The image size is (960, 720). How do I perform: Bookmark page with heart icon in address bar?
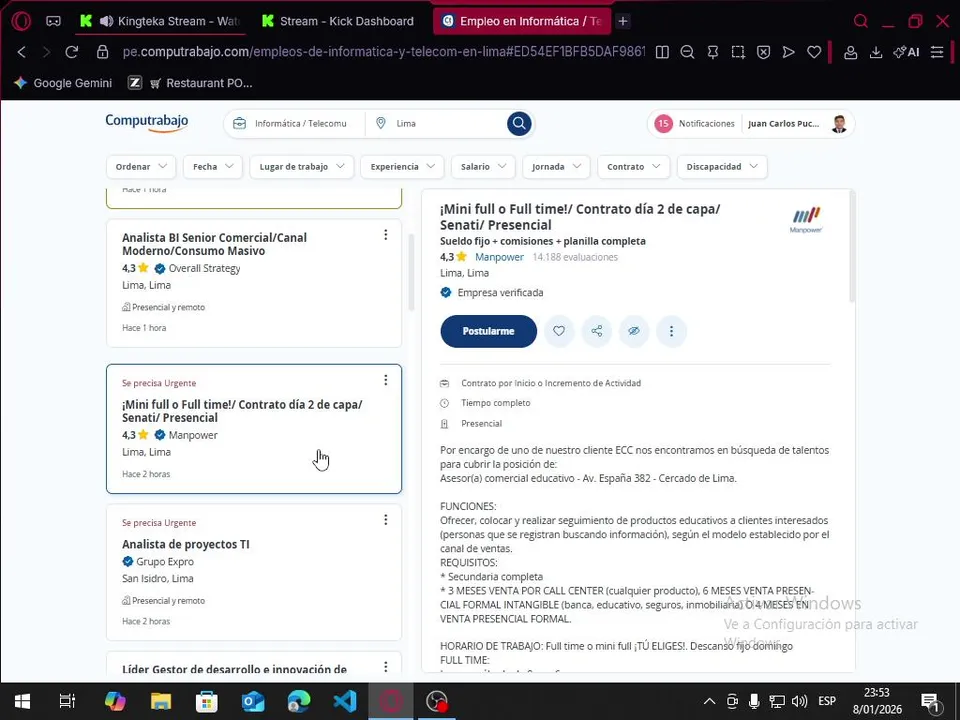(x=814, y=53)
